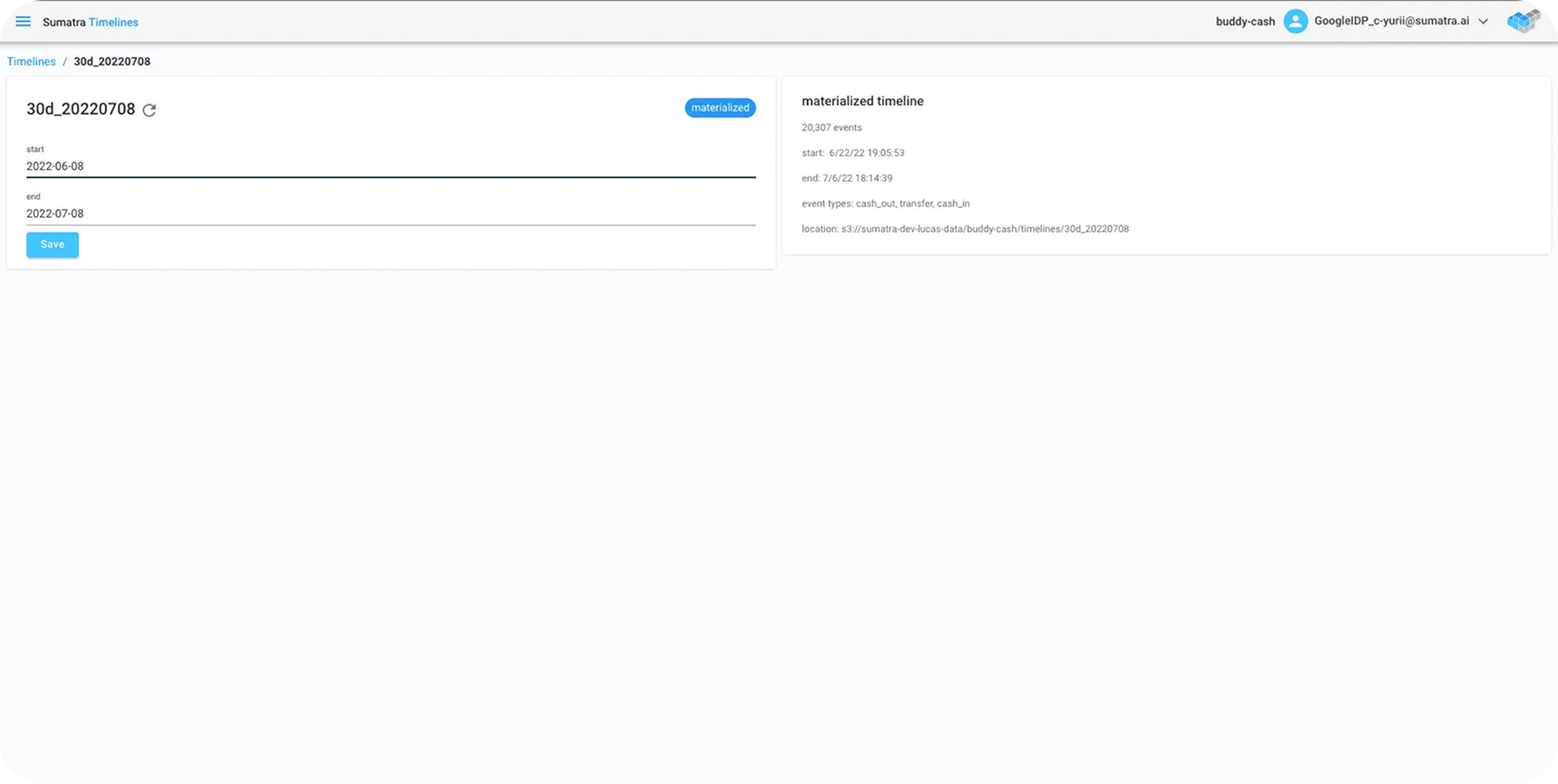Viewport: 1558px width, 784px height.
Task: Click the user avatar icon
Action: pos(1295,22)
